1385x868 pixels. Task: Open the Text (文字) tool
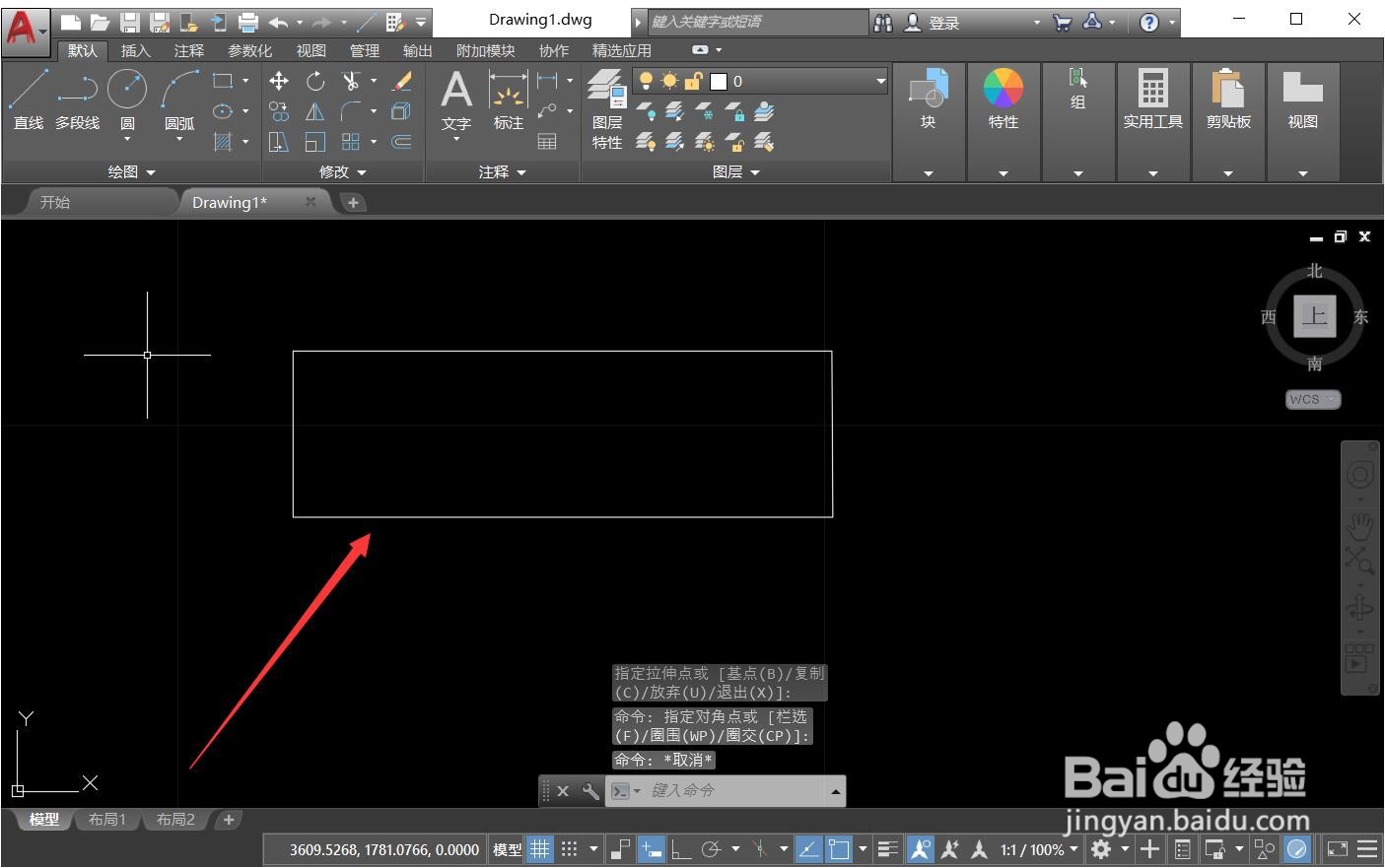tap(456, 100)
